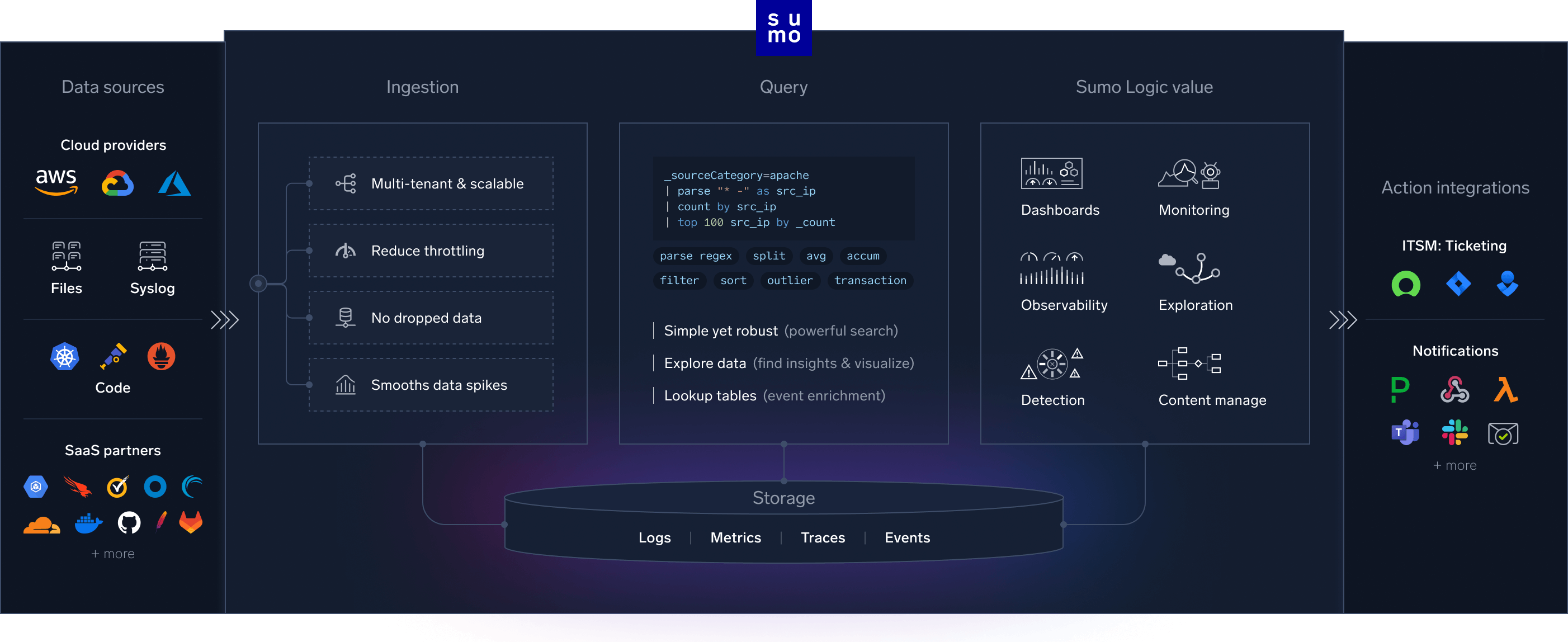This screenshot has height=642, width=1568.
Task: Click the Slack icon
Action: coord(1455,433)
